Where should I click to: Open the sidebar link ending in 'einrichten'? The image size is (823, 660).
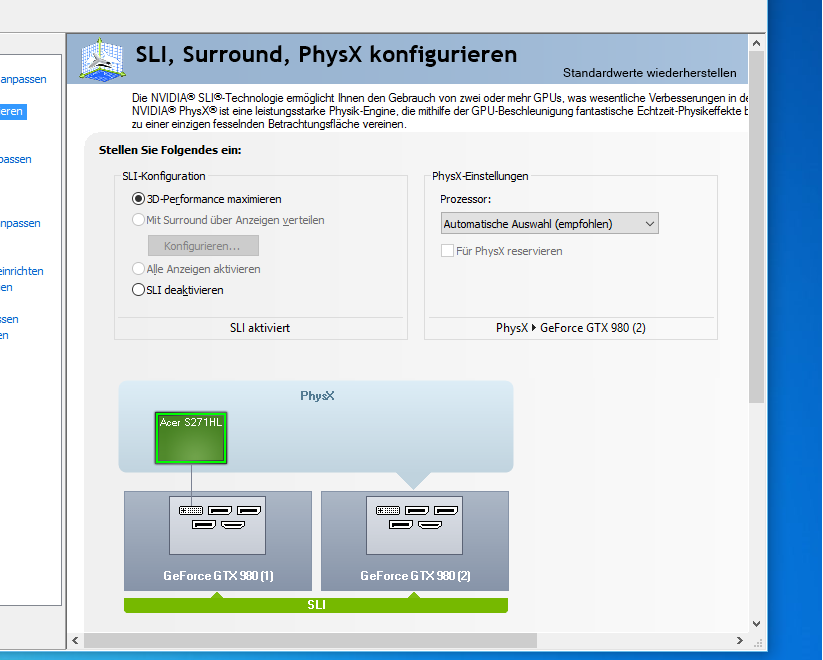coord(22,271)
